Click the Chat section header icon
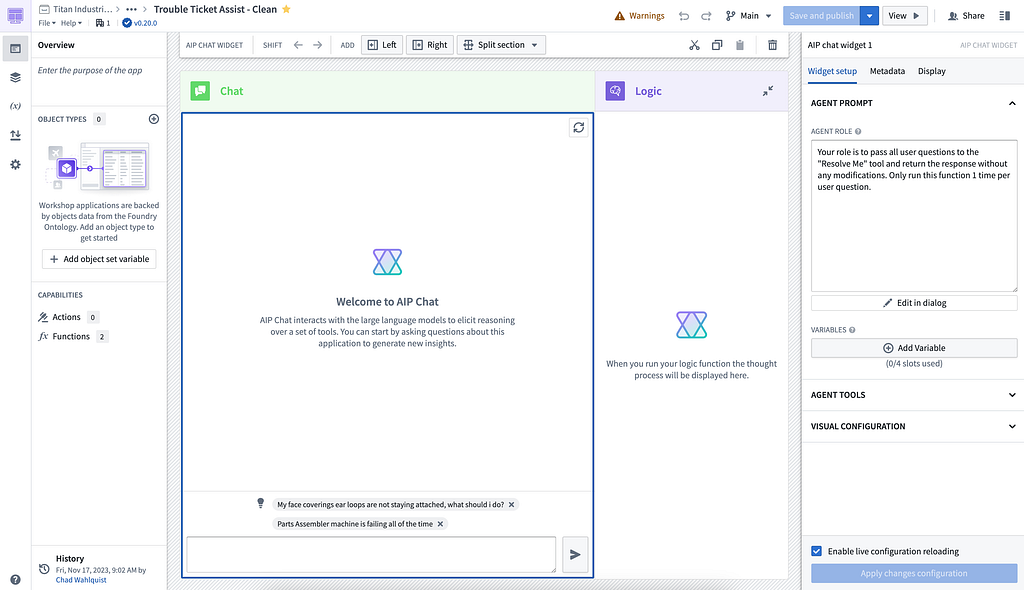The image size is (1024, 590). [x=200, y=91]
